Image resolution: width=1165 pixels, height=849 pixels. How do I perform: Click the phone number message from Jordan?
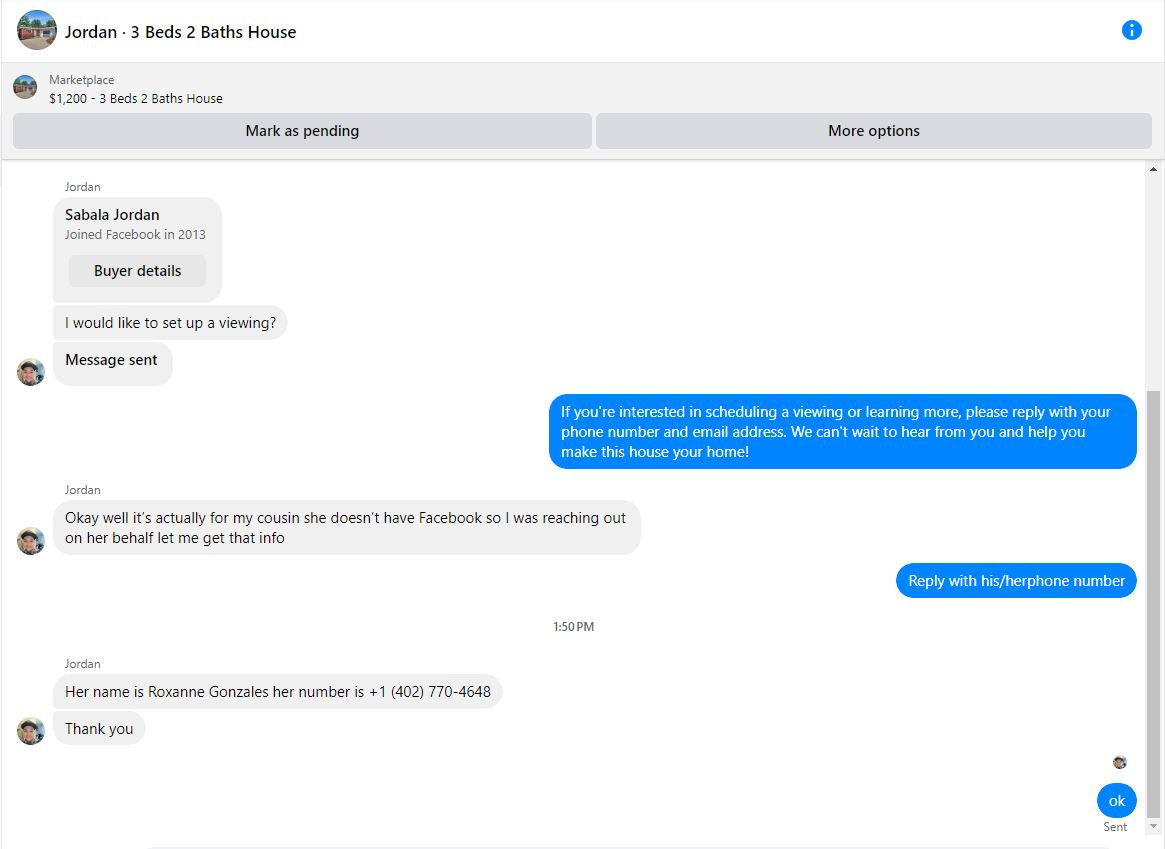click(278, 692)
